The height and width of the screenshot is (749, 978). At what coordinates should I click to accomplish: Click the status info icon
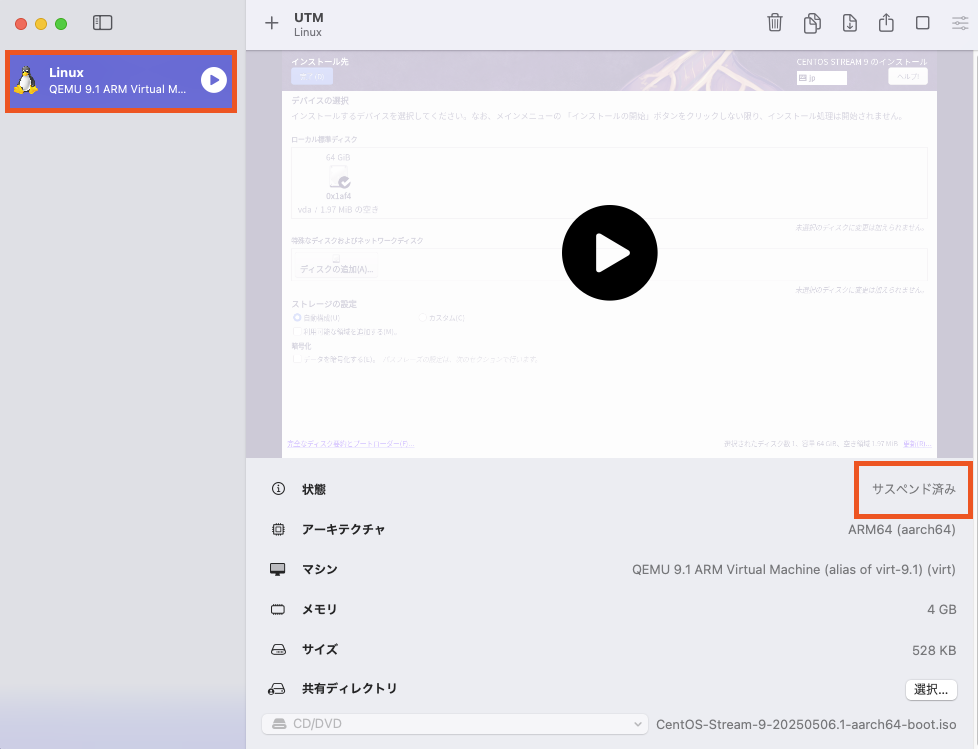coord(278,489)
